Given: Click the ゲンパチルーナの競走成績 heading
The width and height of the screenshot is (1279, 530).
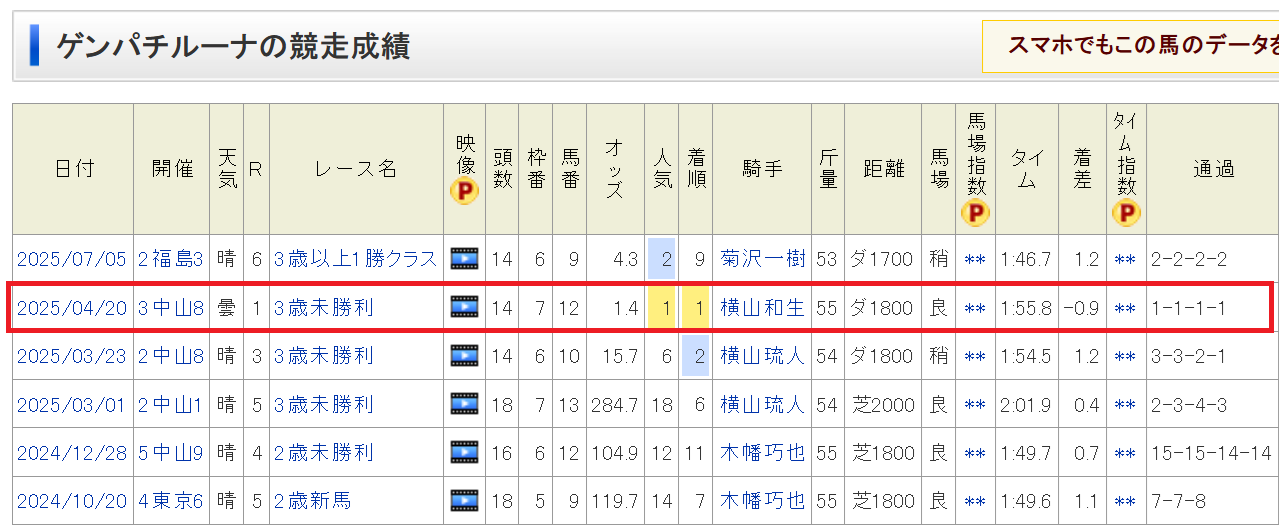Looking at the screenshot, I should [233, 46].
